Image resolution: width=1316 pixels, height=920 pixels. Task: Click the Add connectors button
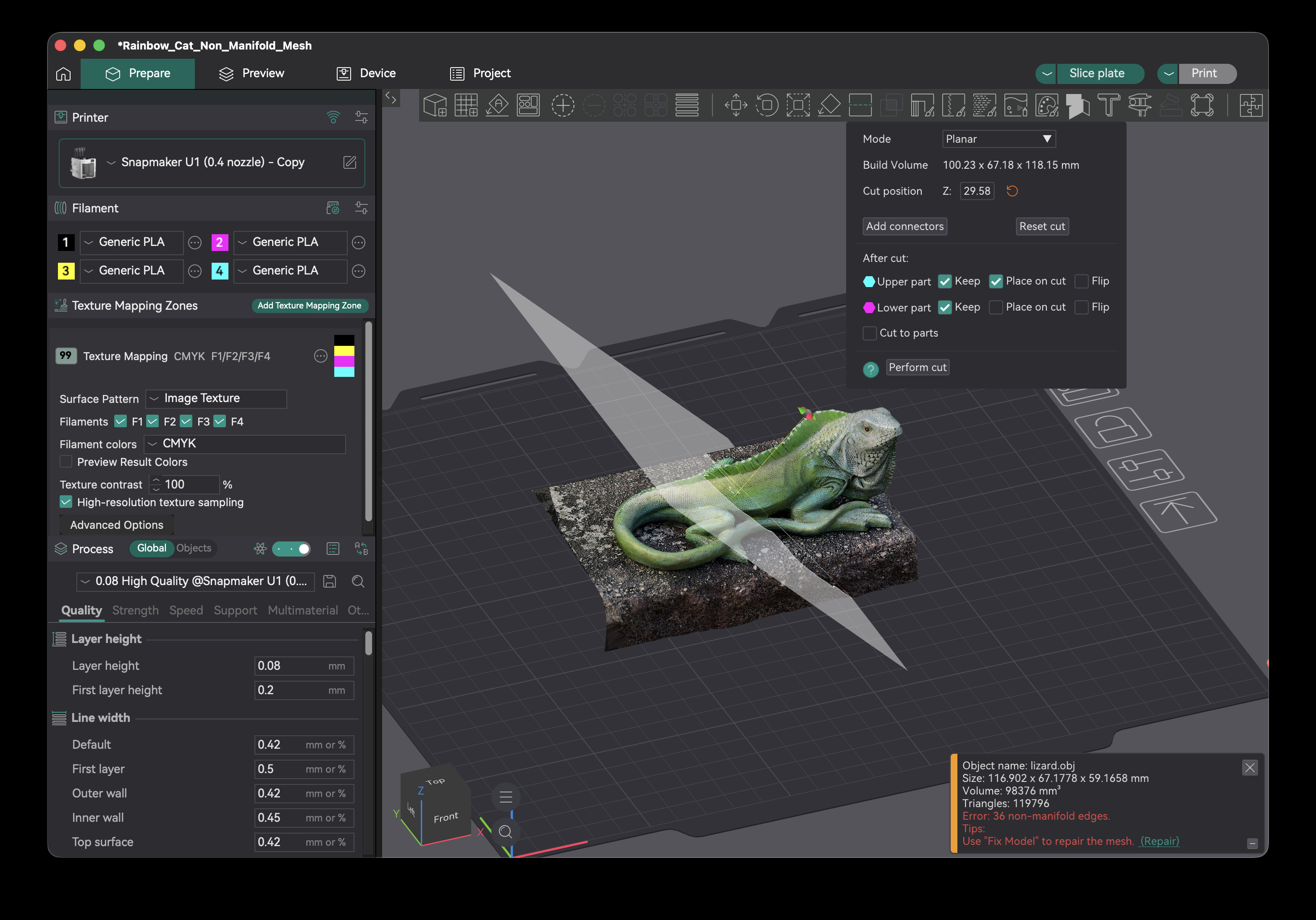coord(904,226)
